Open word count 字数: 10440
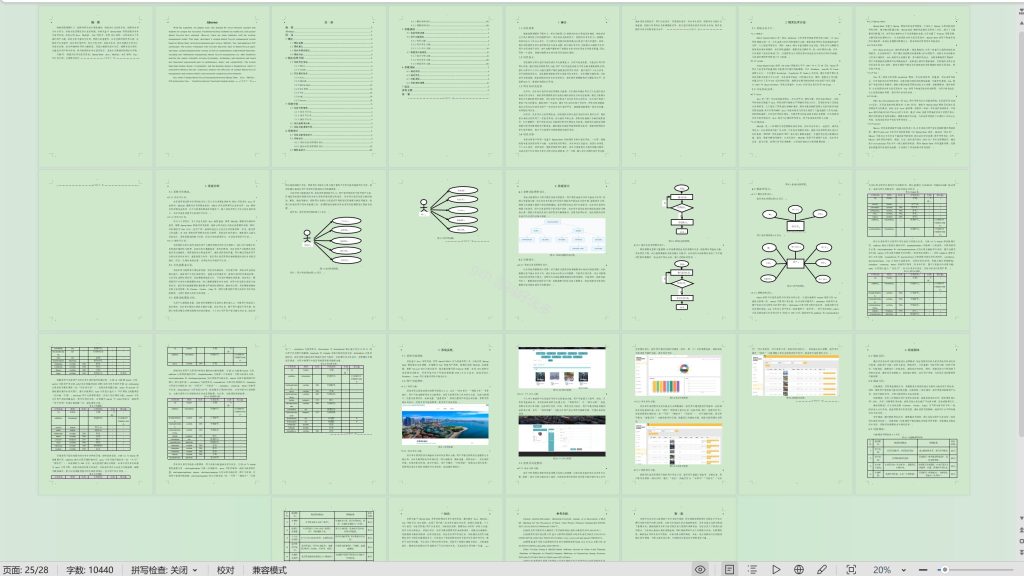This screenshot has width=1024, height=576. 89,569
